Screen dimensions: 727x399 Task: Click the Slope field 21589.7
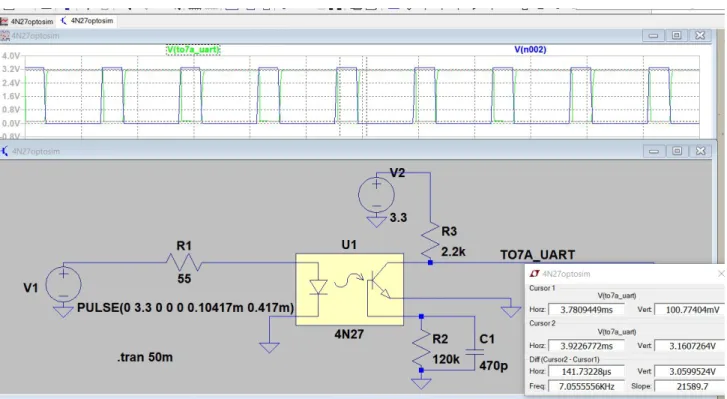tap(689, 386)
